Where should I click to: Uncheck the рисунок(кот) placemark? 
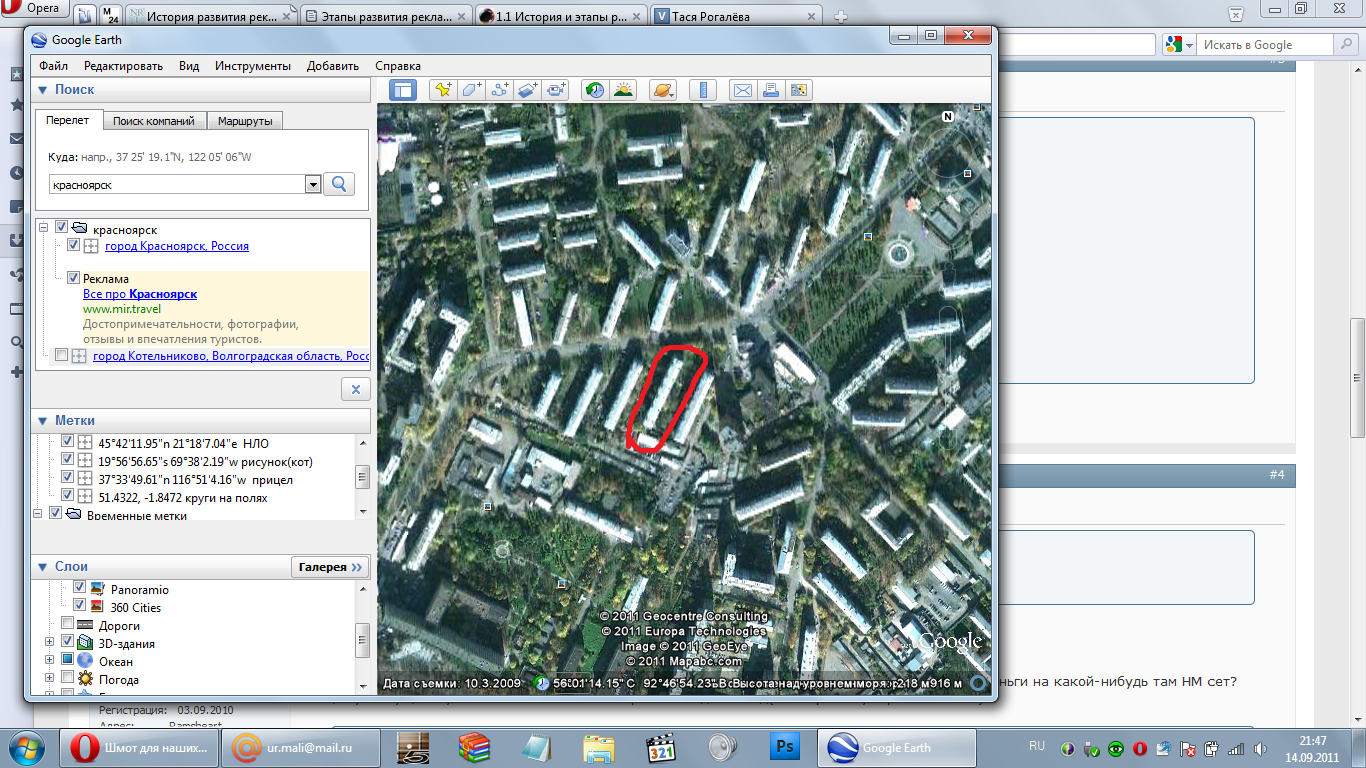67,460
